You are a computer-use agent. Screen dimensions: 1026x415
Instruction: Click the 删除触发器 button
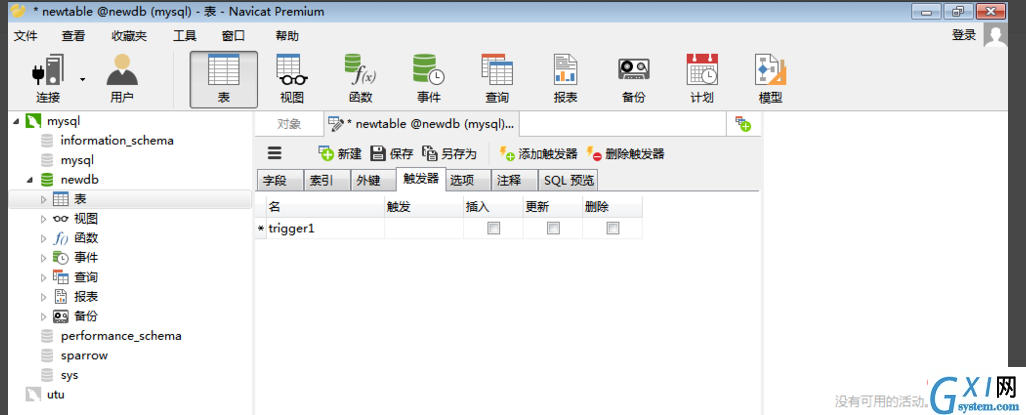tap(626, 154)
